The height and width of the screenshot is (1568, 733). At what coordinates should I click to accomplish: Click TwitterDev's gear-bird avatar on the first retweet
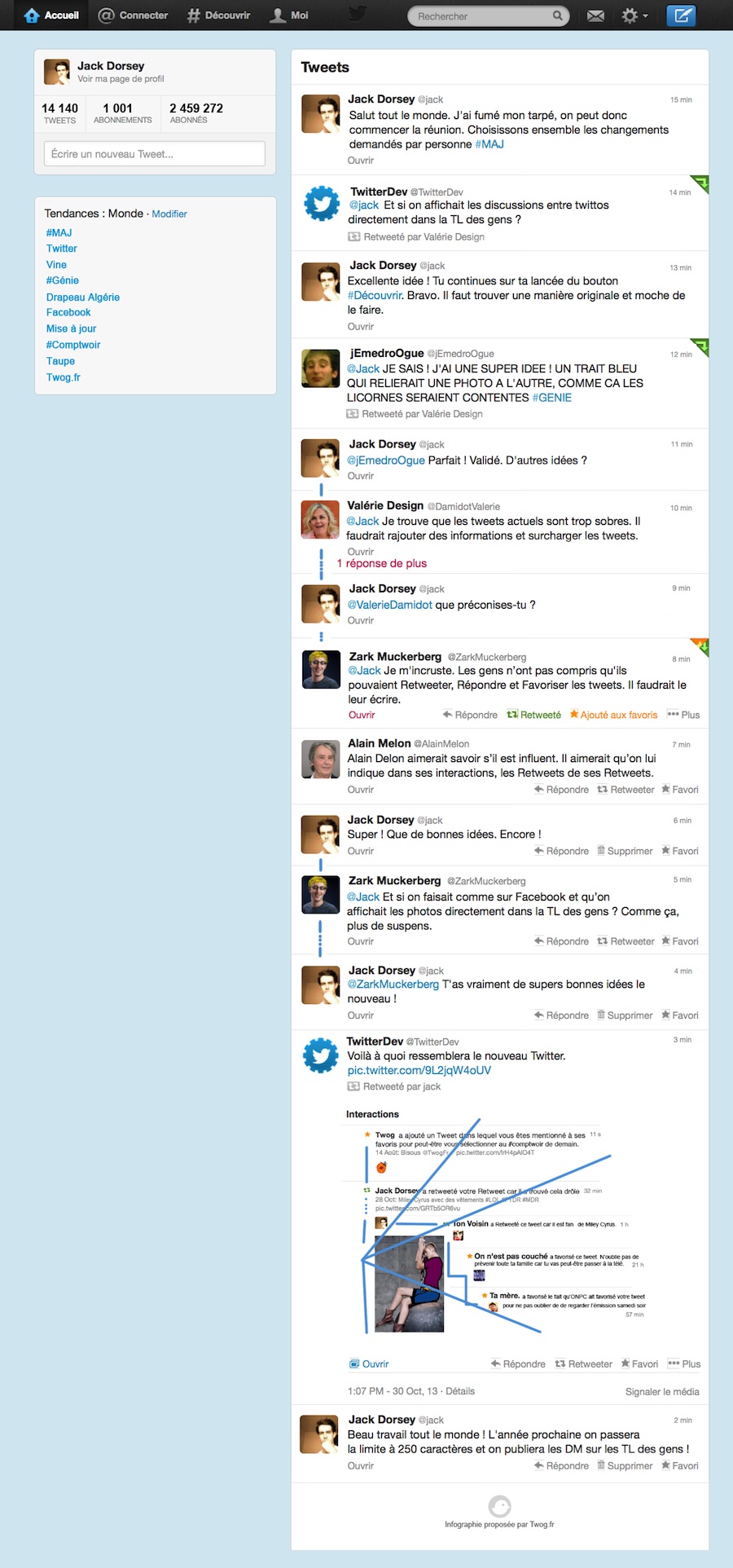tap(321, 204)
